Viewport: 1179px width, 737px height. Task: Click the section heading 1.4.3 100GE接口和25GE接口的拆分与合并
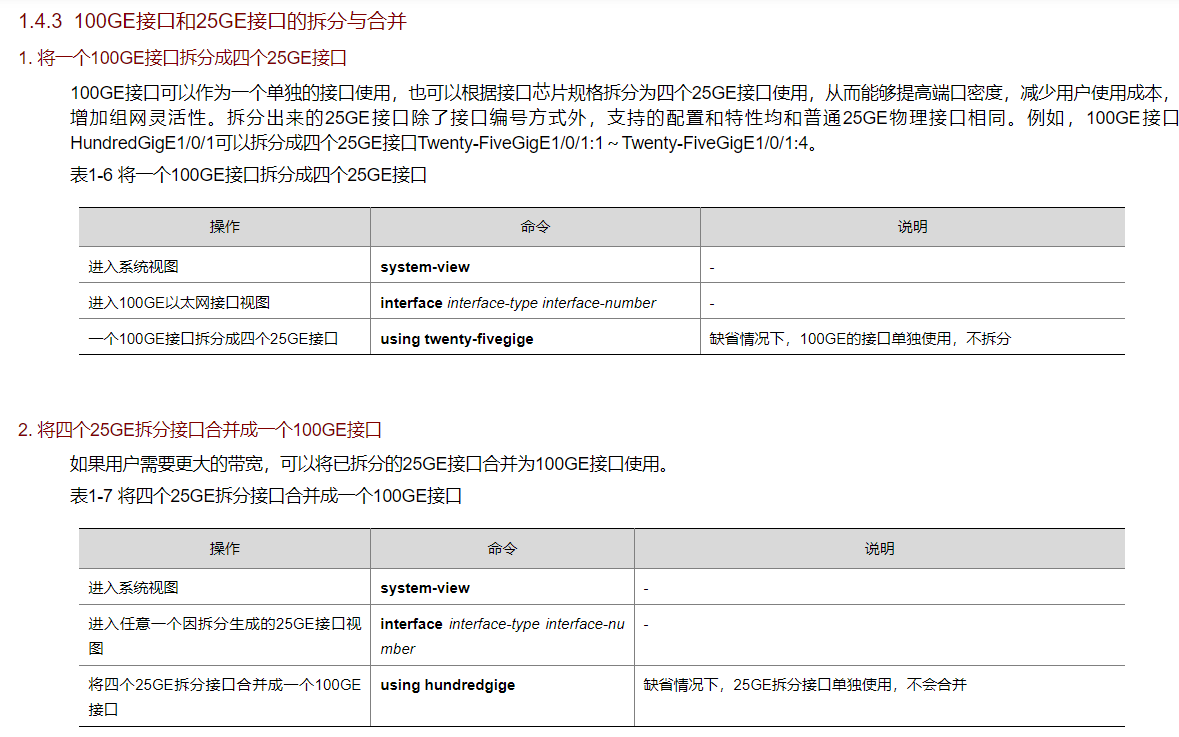(213, 21)
